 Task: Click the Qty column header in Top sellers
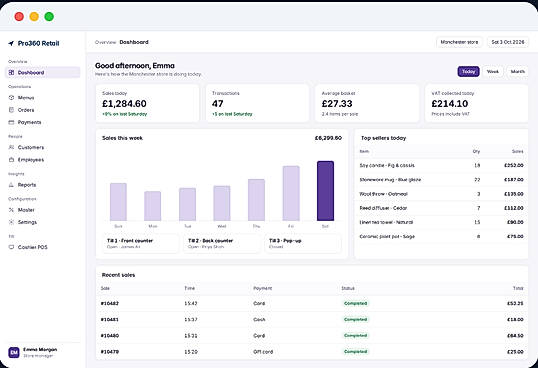coord(476,151)
